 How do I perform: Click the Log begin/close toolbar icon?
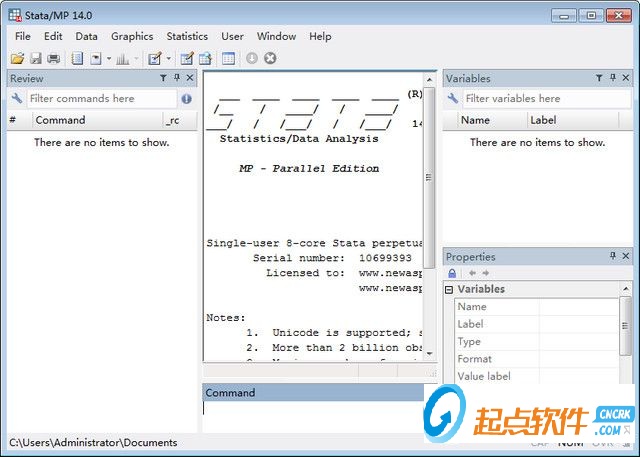pyautogui.click(x=77, y=59)
